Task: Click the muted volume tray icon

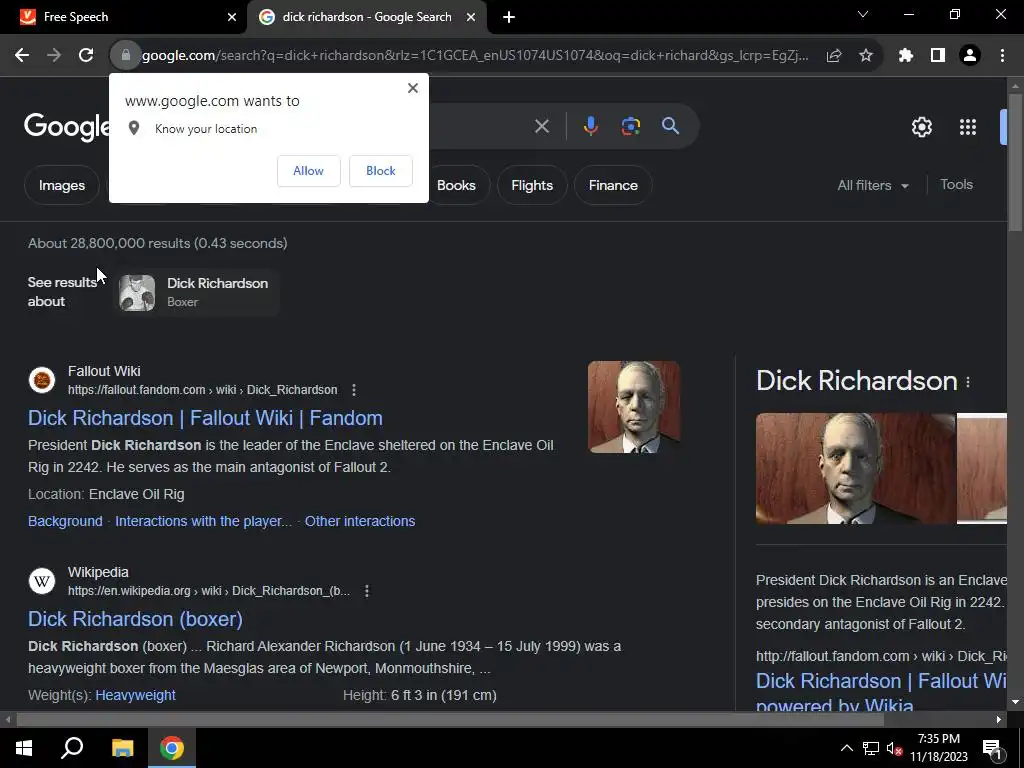Action: click(x=894, y=748)
